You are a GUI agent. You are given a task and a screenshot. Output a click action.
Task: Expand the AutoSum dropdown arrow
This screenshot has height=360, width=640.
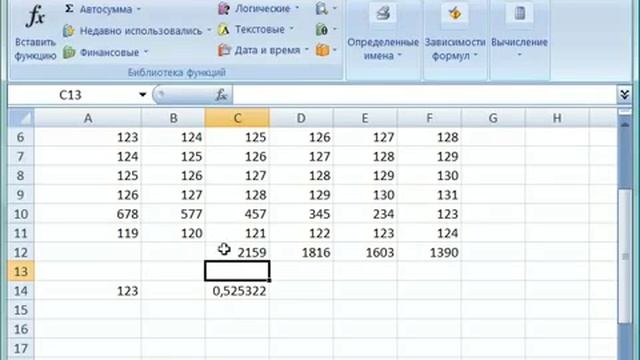pos(139,9)
